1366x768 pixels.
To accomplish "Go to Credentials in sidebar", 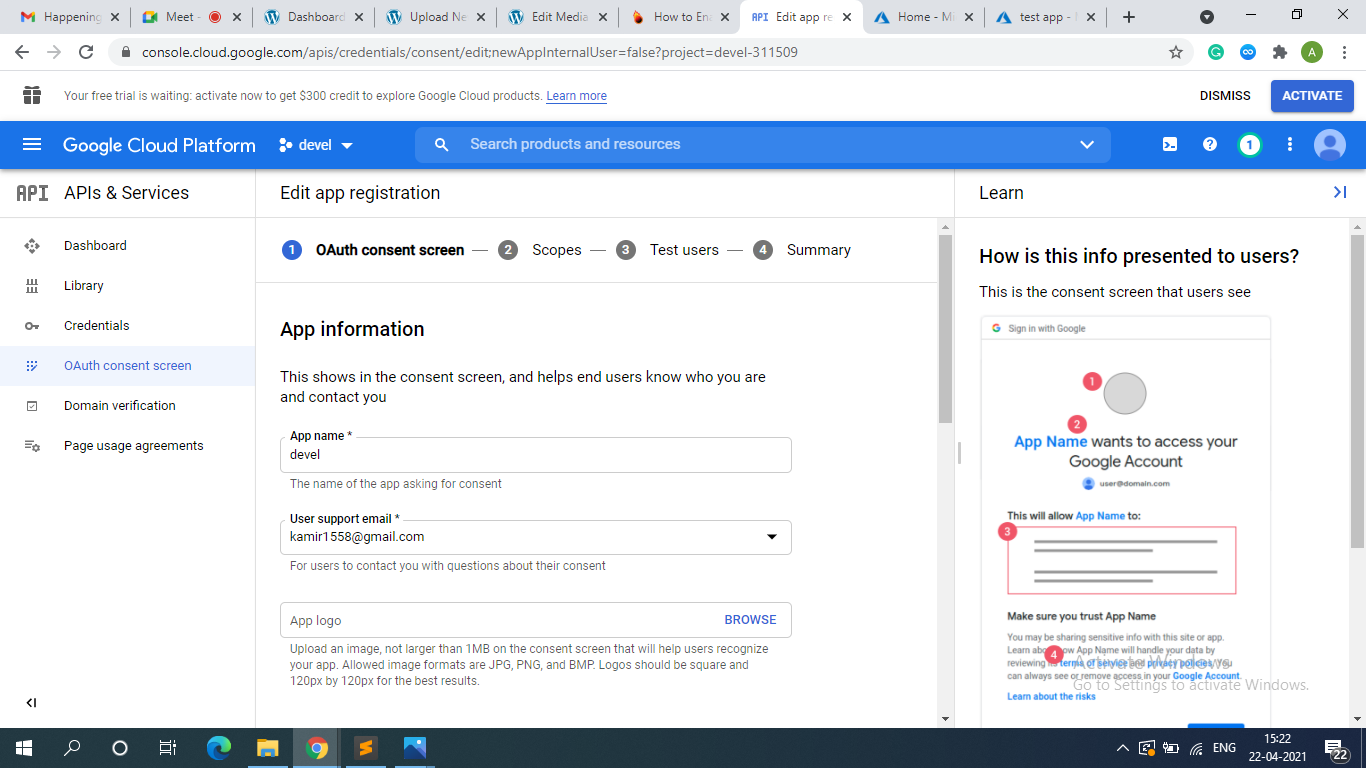I will [96, 326].
